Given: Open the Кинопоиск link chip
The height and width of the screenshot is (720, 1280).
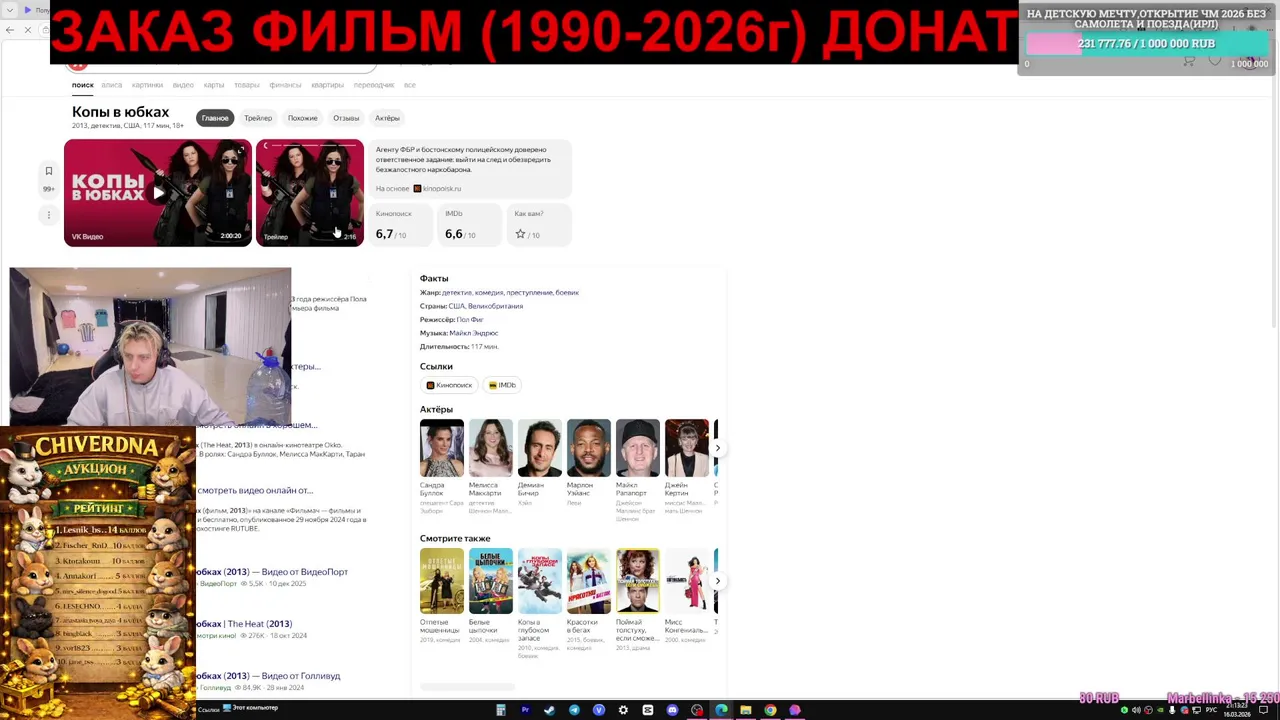Looking at the screenshot, I should click(449, 385).
